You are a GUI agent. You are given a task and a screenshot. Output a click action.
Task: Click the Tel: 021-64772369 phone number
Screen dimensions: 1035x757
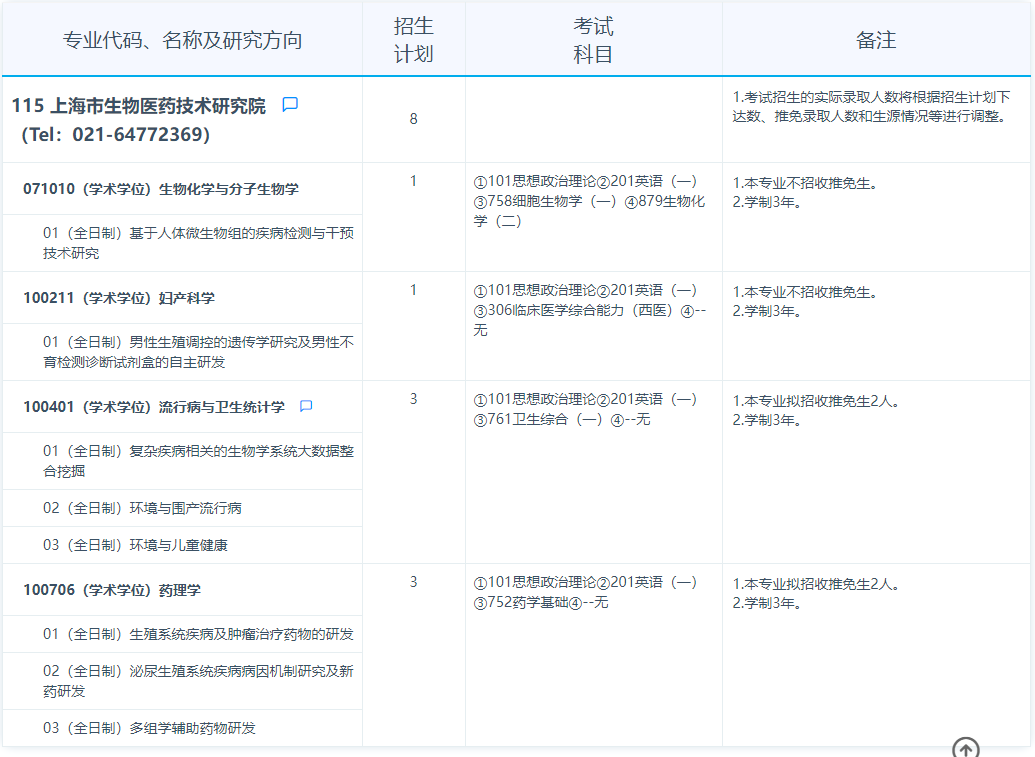116,135
